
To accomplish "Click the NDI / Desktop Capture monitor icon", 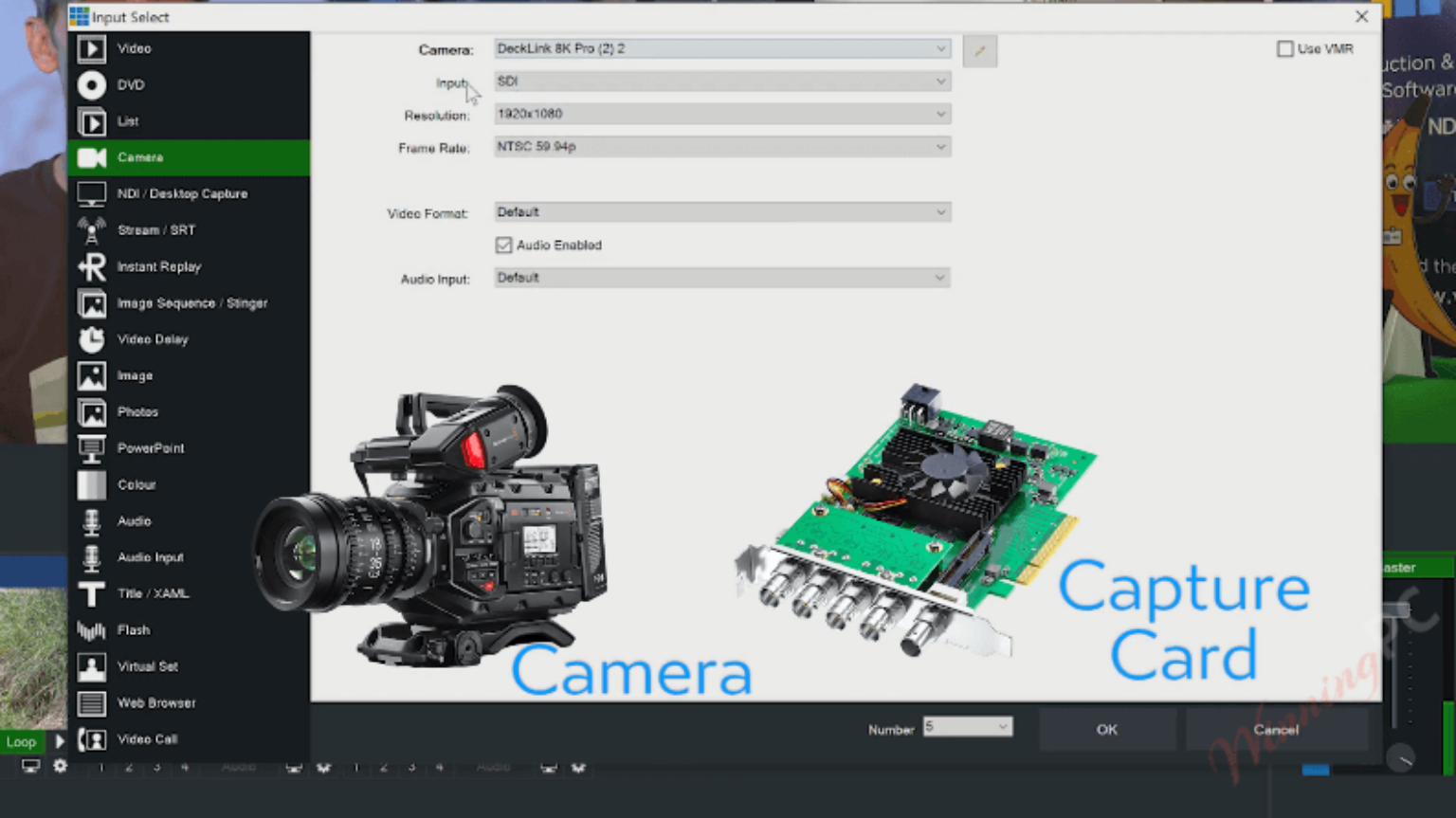I will point(91,194).
